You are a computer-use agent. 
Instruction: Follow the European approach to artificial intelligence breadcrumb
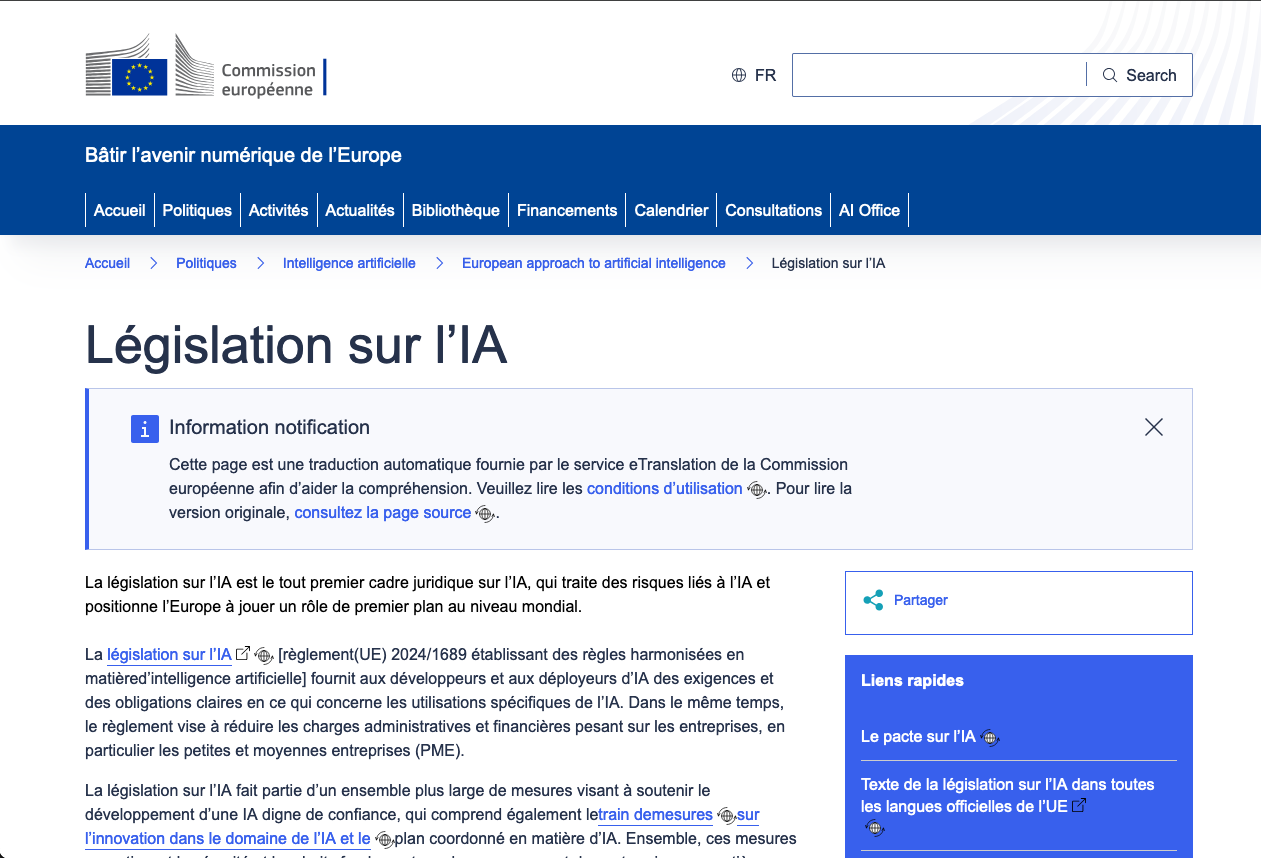coord(593,263)
